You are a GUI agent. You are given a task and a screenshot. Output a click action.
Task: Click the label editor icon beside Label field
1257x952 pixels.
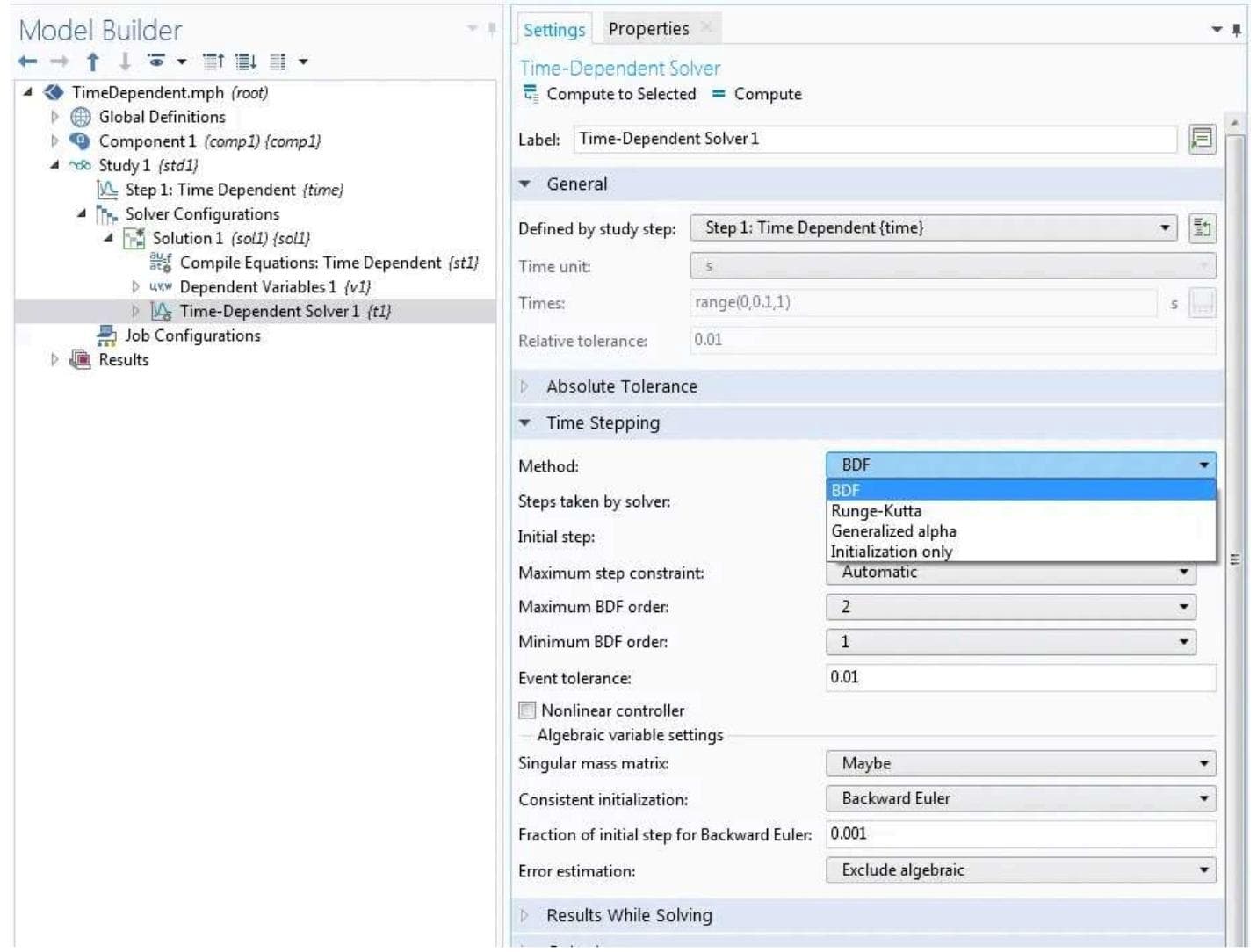point(1201,139)
